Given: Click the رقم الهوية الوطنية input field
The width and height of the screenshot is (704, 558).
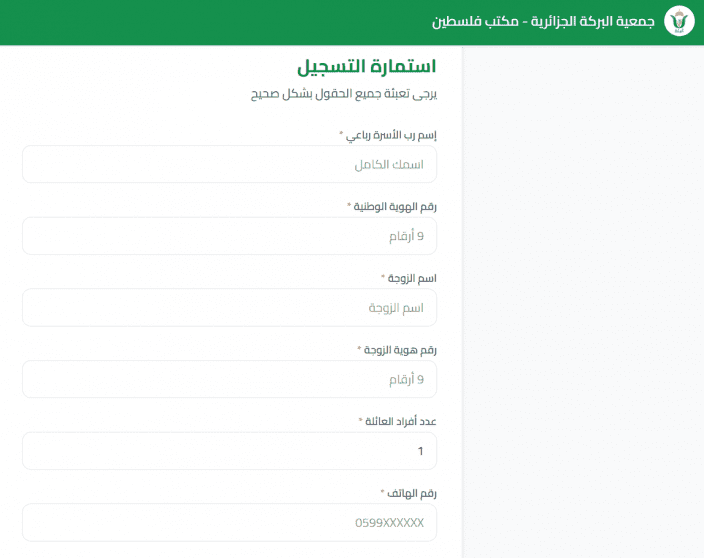Looking at the screenshot, I should tap(229, 236).
